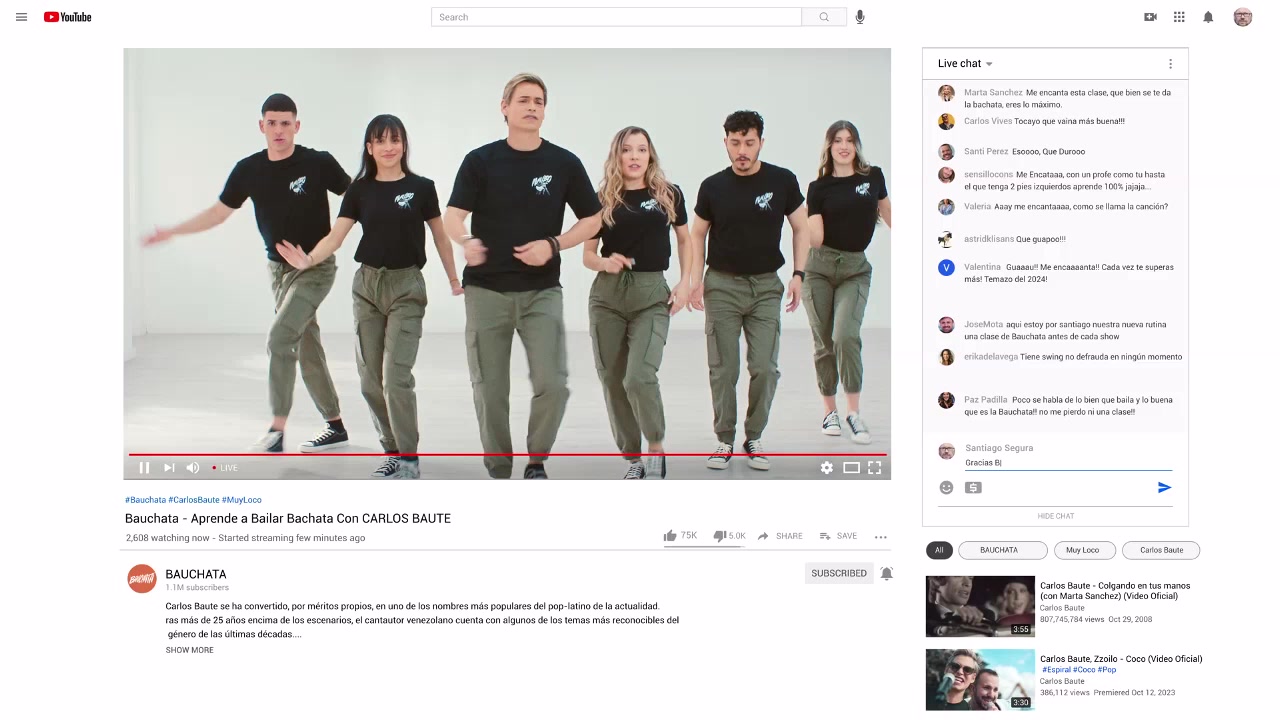Open the #MuyLoco hashtag

(242, 500)
